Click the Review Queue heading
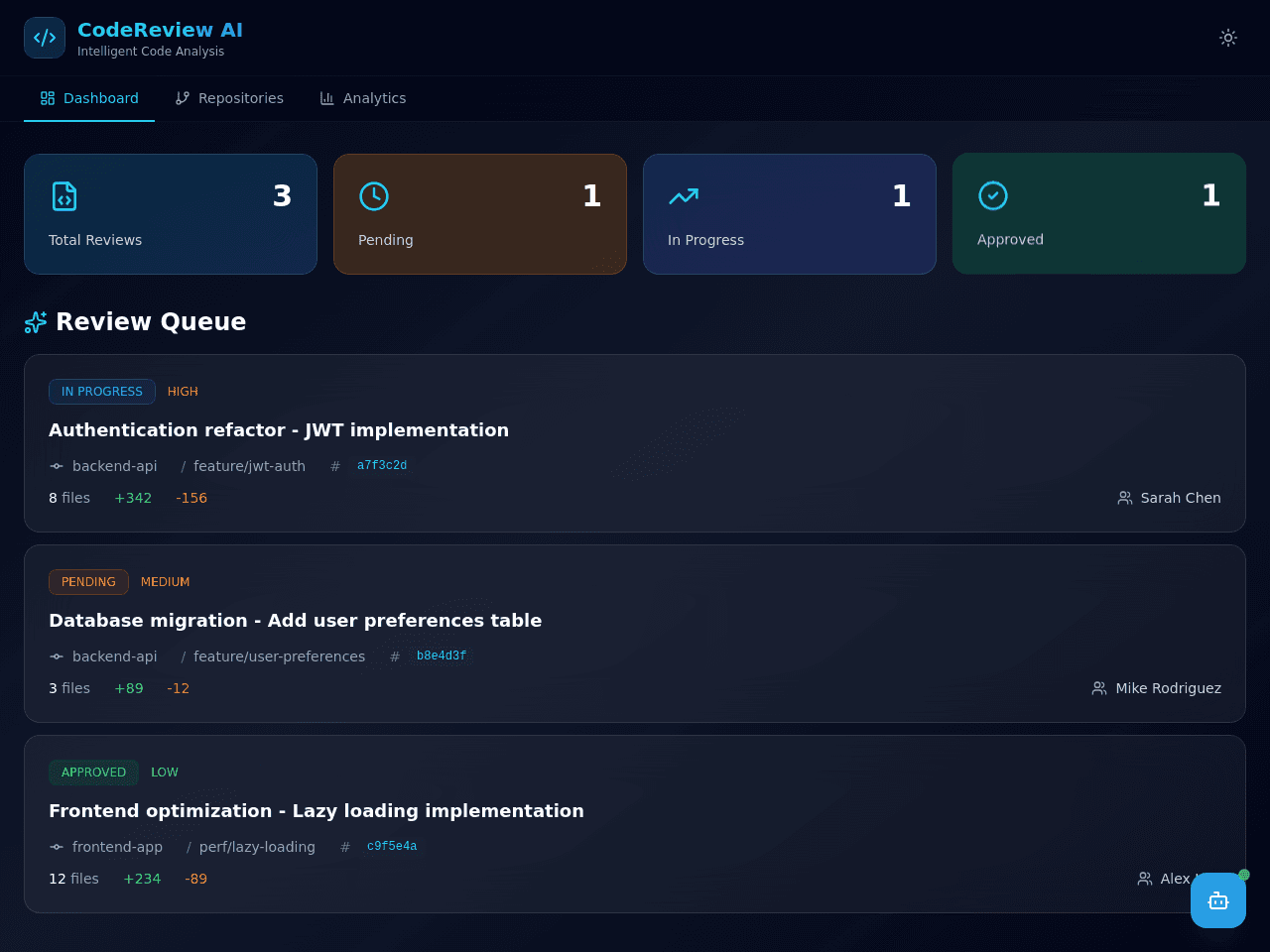This screenshot has height=952, width=1270. tap(151, 321)
